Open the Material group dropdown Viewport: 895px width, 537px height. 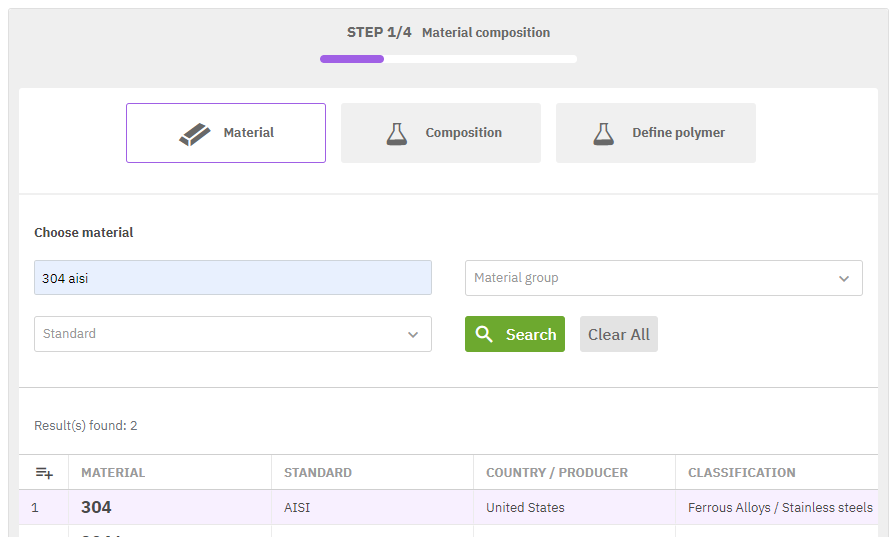663,278
